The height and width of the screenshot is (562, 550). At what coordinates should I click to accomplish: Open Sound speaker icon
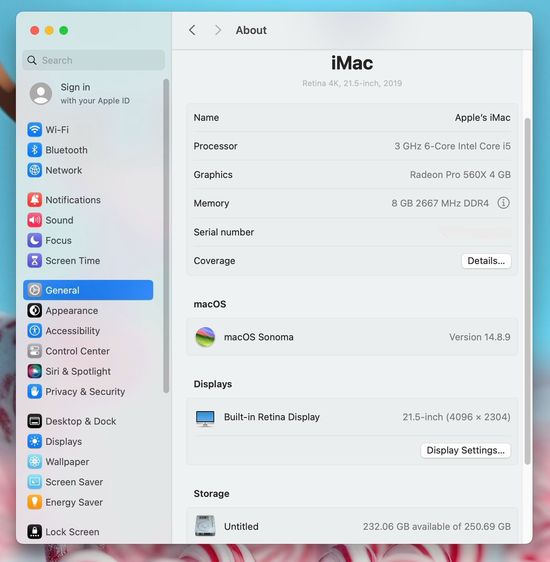(x=34, y=220)
